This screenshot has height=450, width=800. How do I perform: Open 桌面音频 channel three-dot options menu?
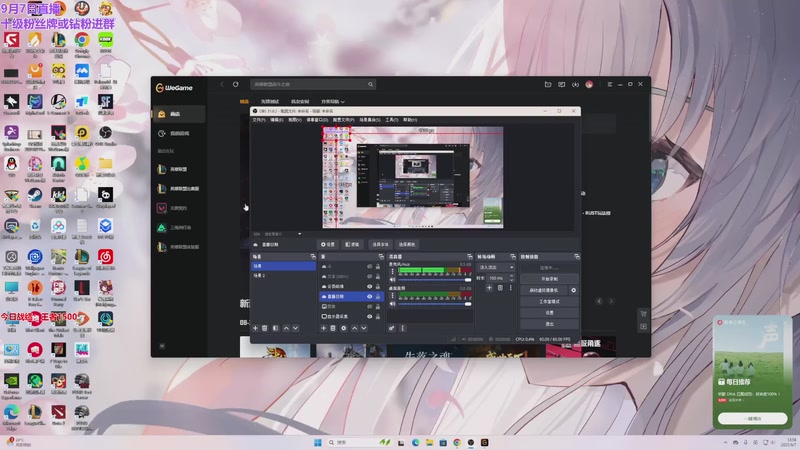coord(392,295)
